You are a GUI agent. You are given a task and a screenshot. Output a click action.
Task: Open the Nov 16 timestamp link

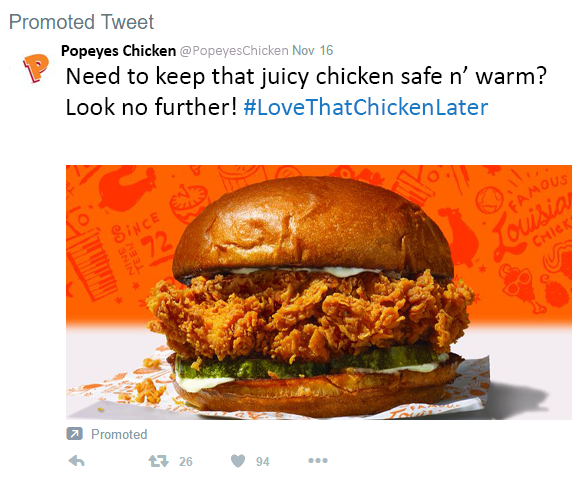tap(313, 50)
